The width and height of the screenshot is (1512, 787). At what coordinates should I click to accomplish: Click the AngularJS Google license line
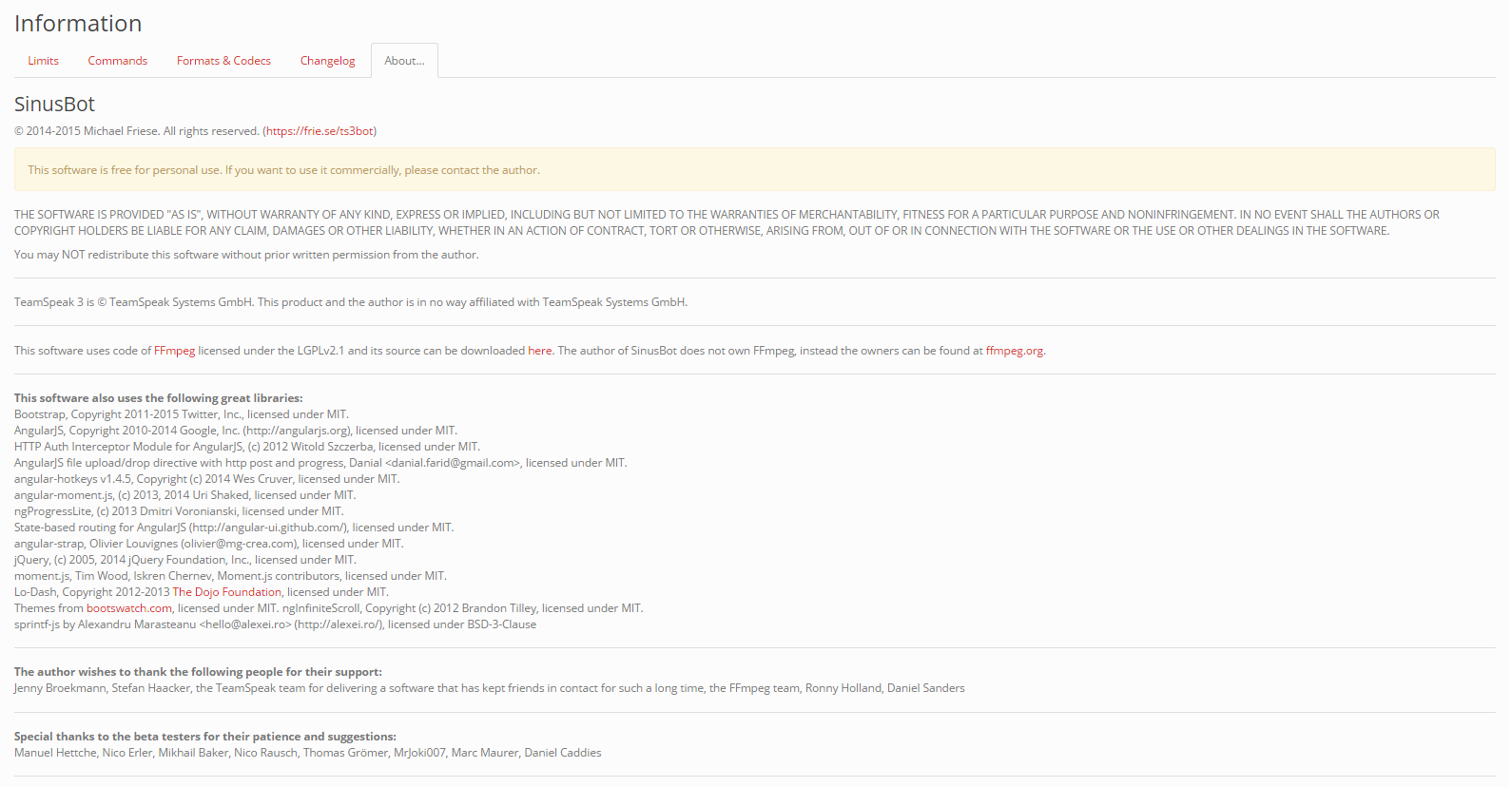tap(236, 431)
